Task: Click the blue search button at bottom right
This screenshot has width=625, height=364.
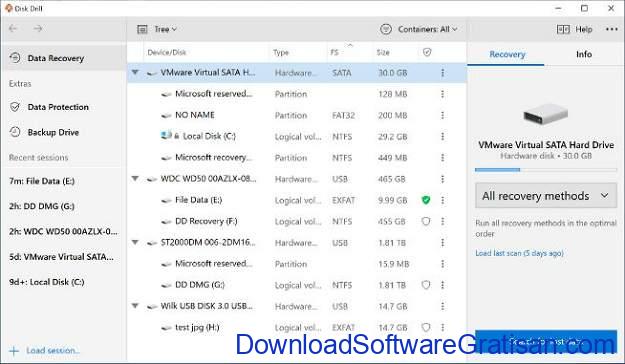Action: point(546,342)
